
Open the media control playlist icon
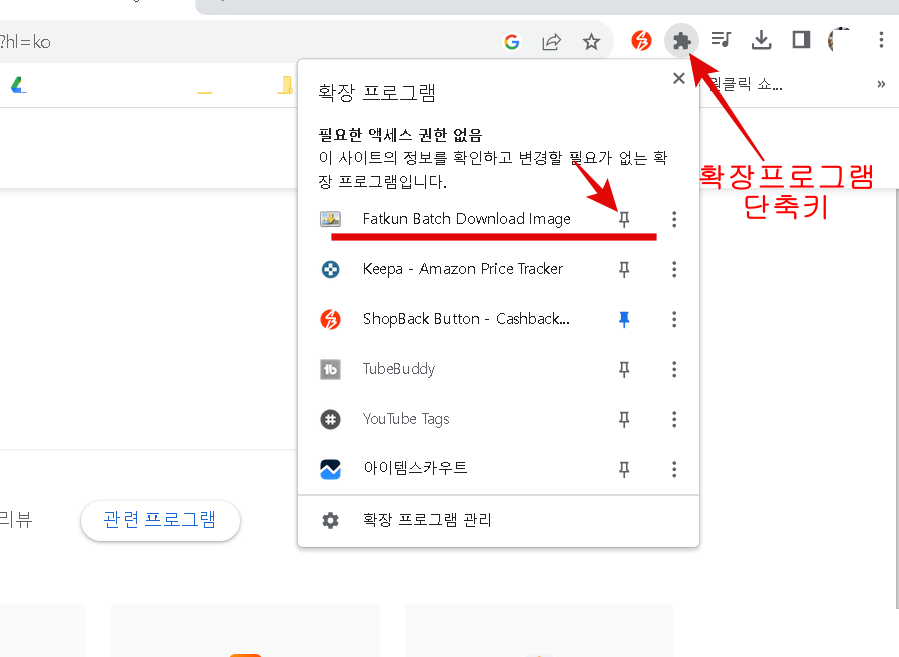[721, 40]
